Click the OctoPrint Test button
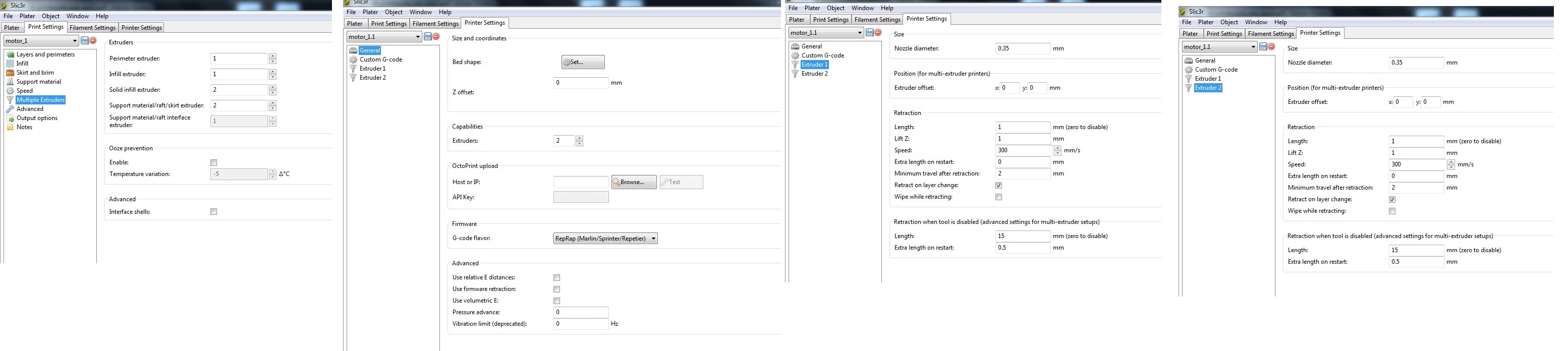The image size is (1568, 351). click(681, 182)
